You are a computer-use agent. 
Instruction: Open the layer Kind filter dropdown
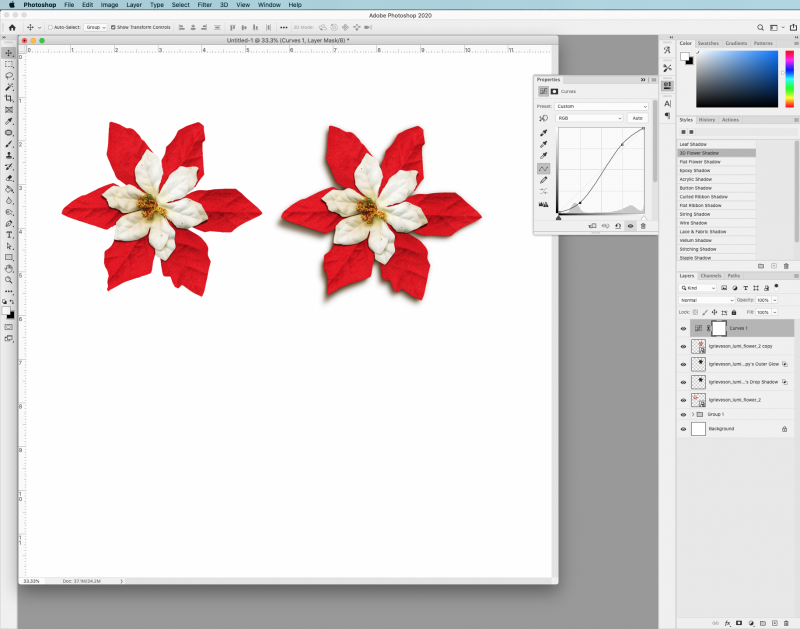click(x=698, y=288)
